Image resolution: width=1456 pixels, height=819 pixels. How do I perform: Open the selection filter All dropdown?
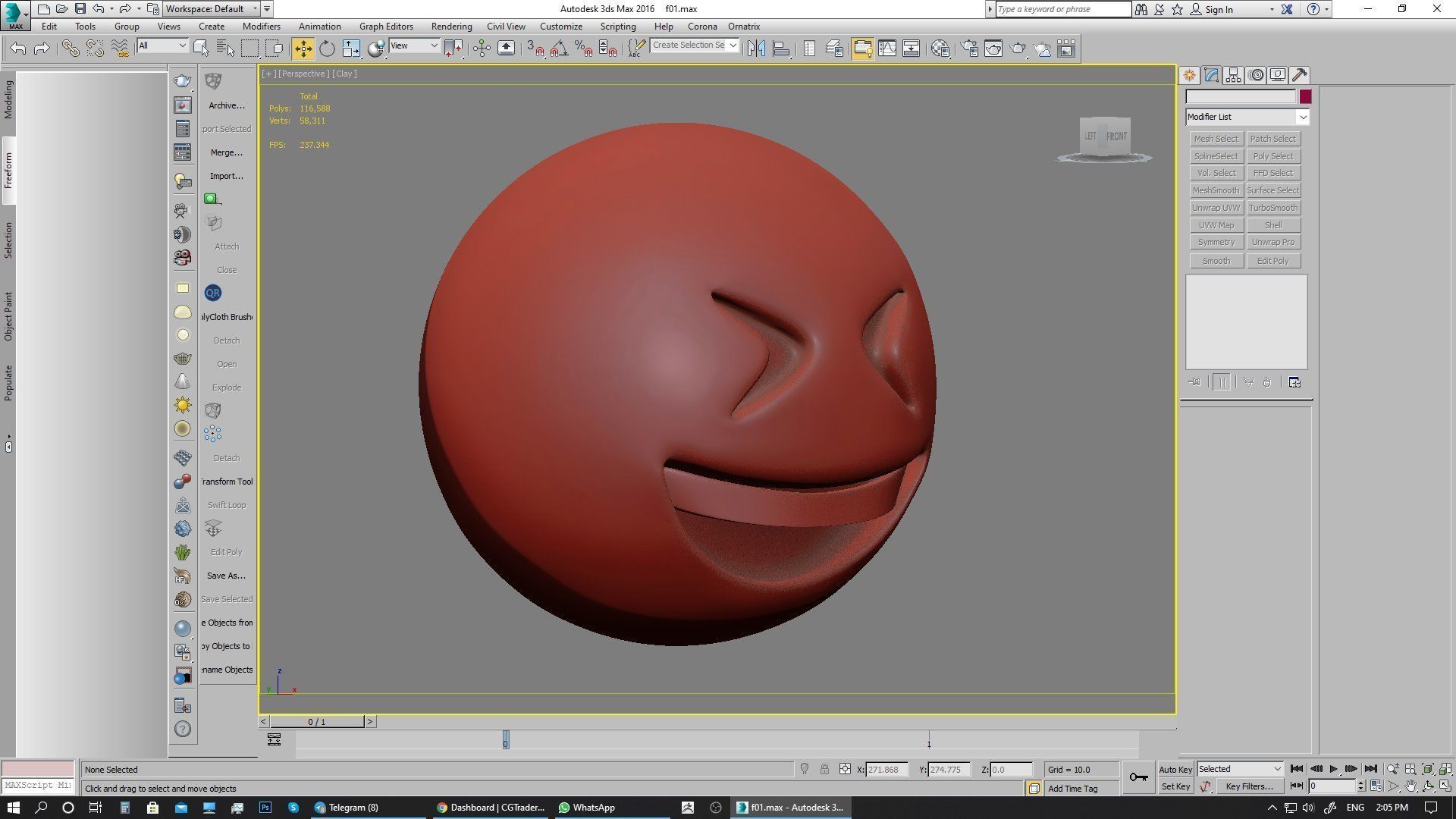(162, 45)
